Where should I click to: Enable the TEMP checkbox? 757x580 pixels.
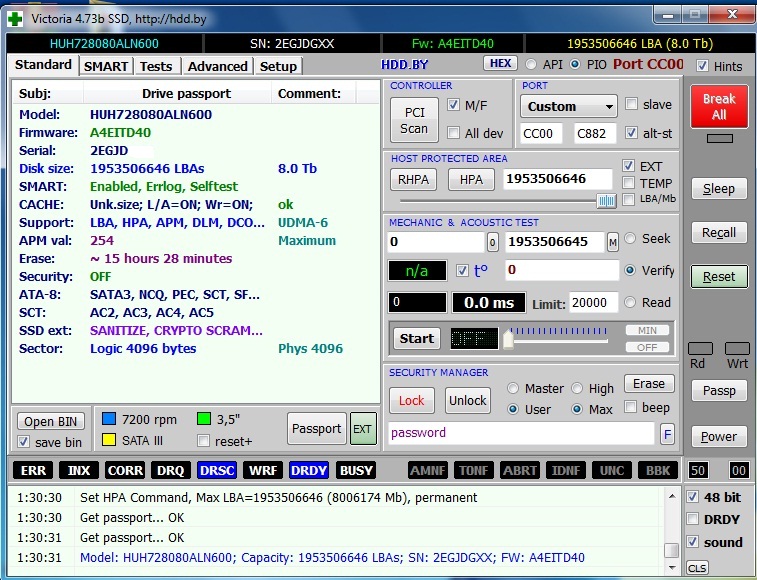tap(628, 183)
